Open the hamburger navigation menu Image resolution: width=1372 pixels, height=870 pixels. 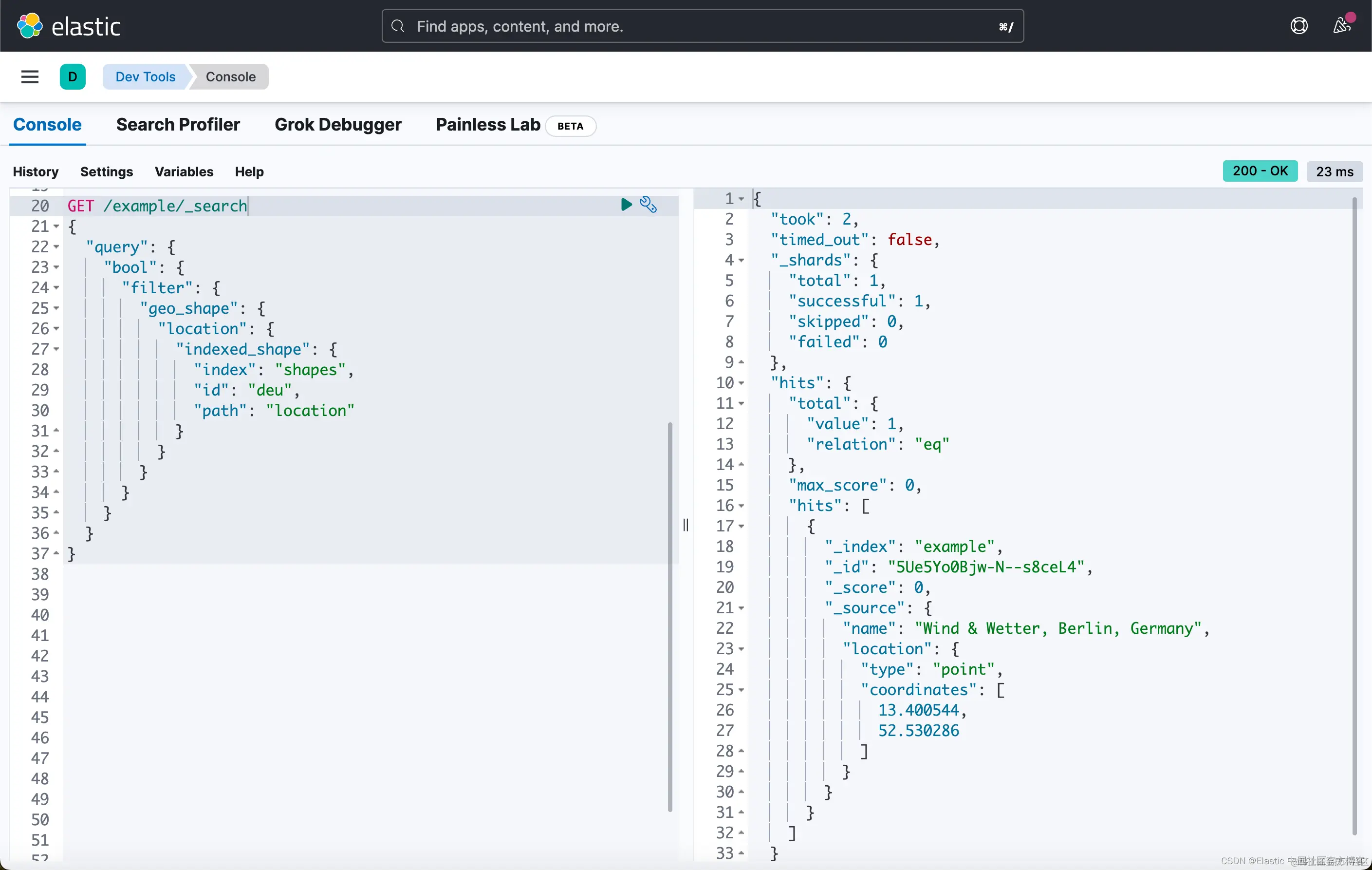30,76
